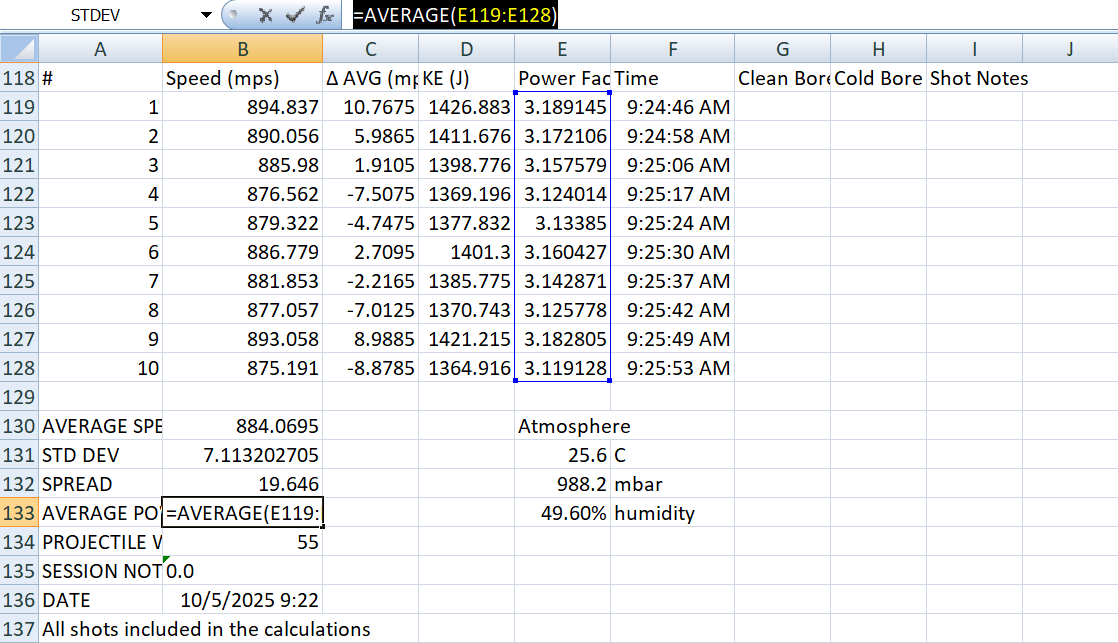Select row 118 header
Screen dimensions: 1118x643
(19, 79)
